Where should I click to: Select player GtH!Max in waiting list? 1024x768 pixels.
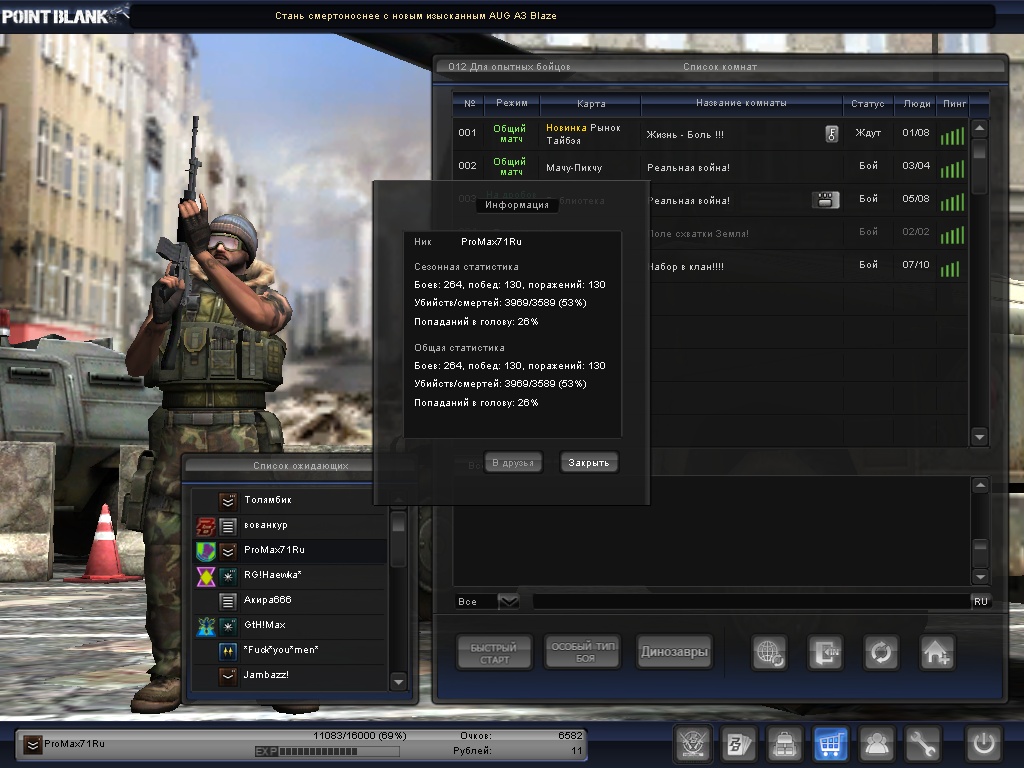click(x=290, y=626)
